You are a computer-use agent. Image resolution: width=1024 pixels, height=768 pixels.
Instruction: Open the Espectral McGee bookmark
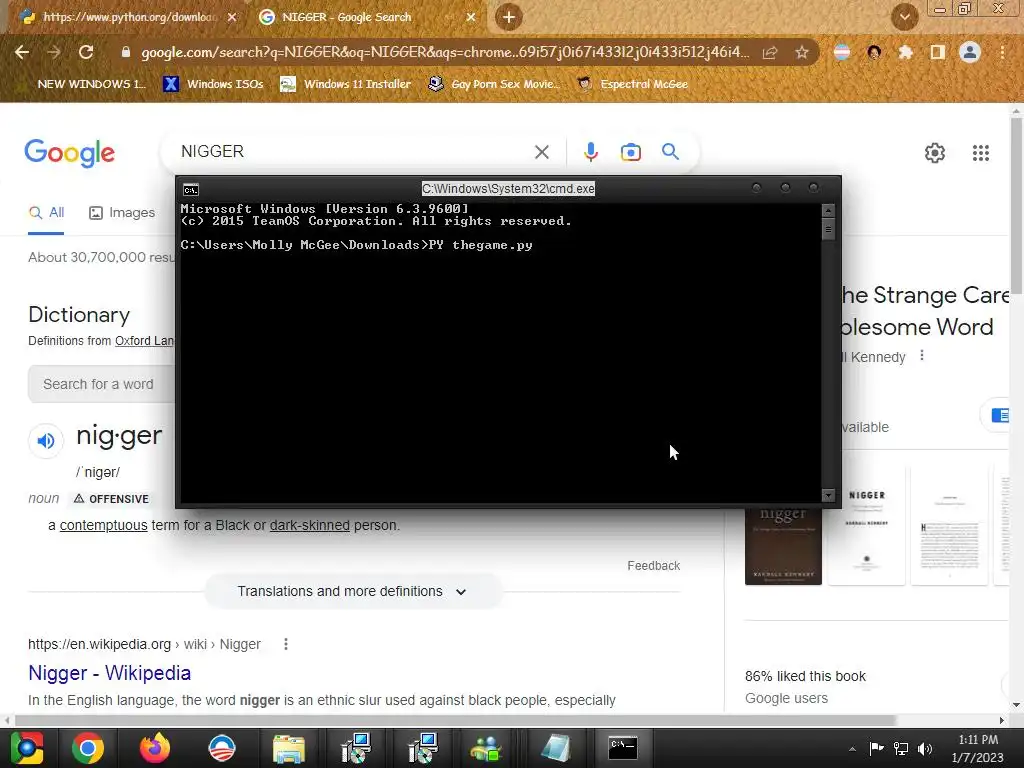(x=633, y=84)
